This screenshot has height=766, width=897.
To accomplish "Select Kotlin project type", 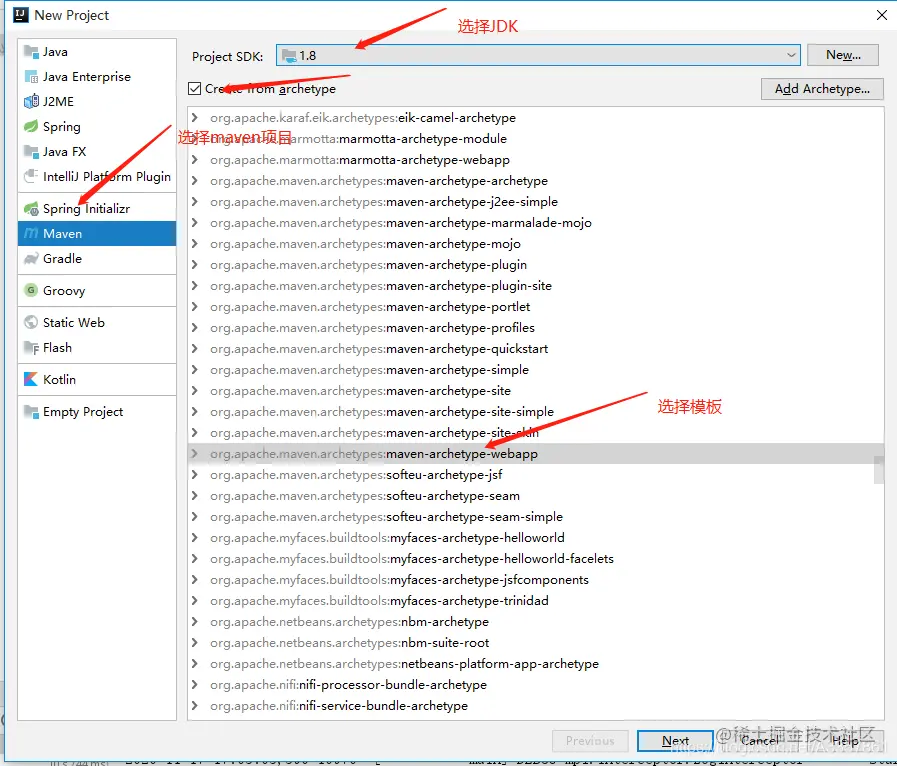I will [x=97, y=379].
